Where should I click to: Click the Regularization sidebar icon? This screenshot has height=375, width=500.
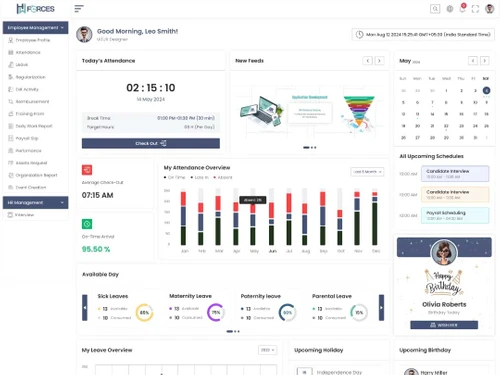[11, 77]
